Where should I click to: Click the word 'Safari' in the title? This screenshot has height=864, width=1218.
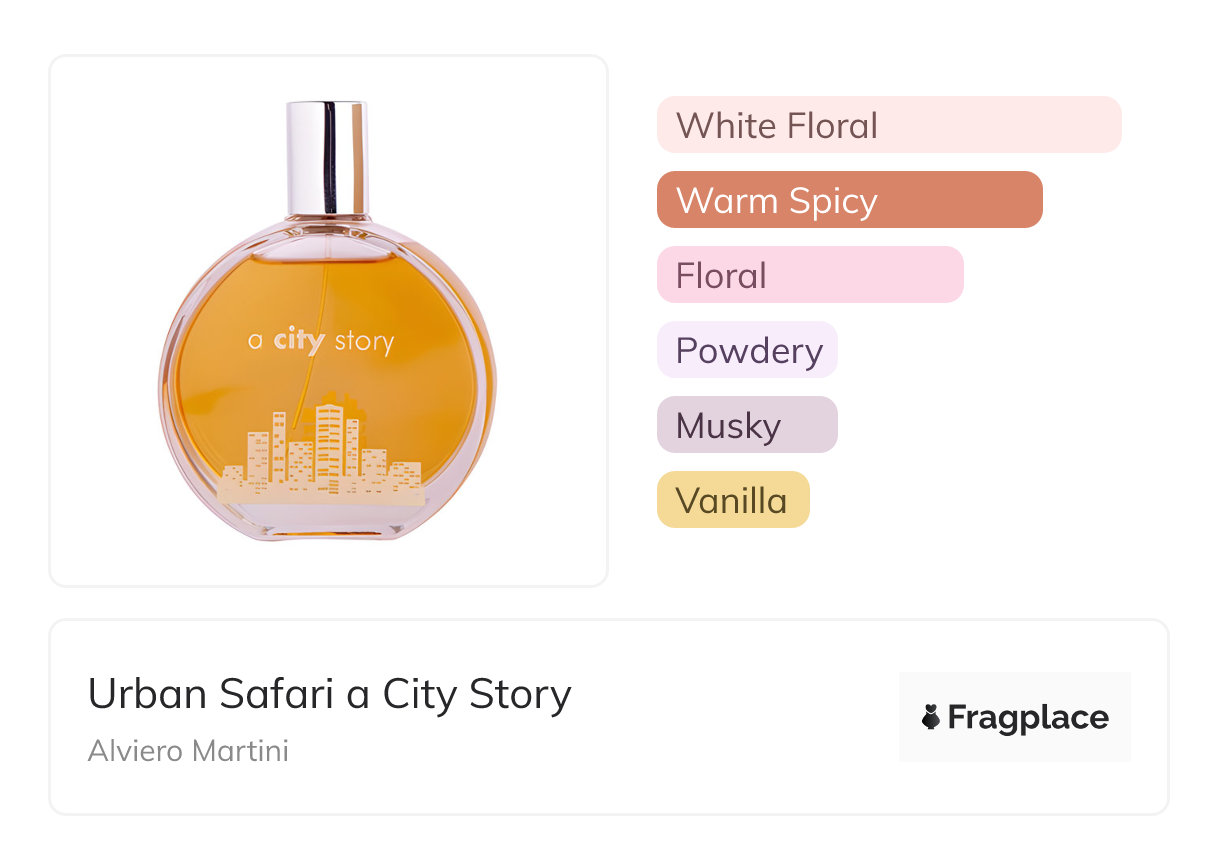(x=282, y=693)
